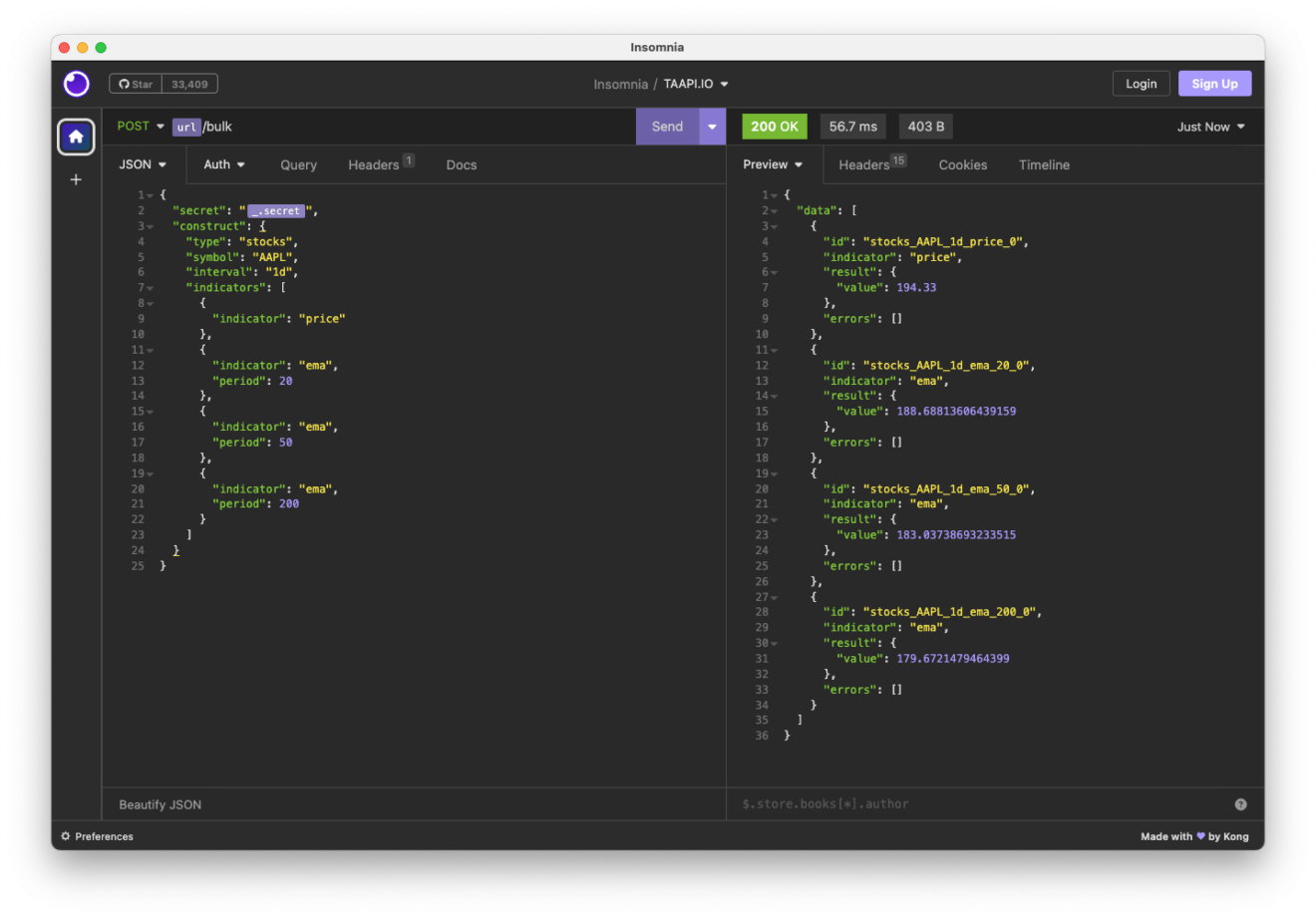Open the response Cookies tab
The height and width of the screenshot is (918, 1316).
point(962,164)
